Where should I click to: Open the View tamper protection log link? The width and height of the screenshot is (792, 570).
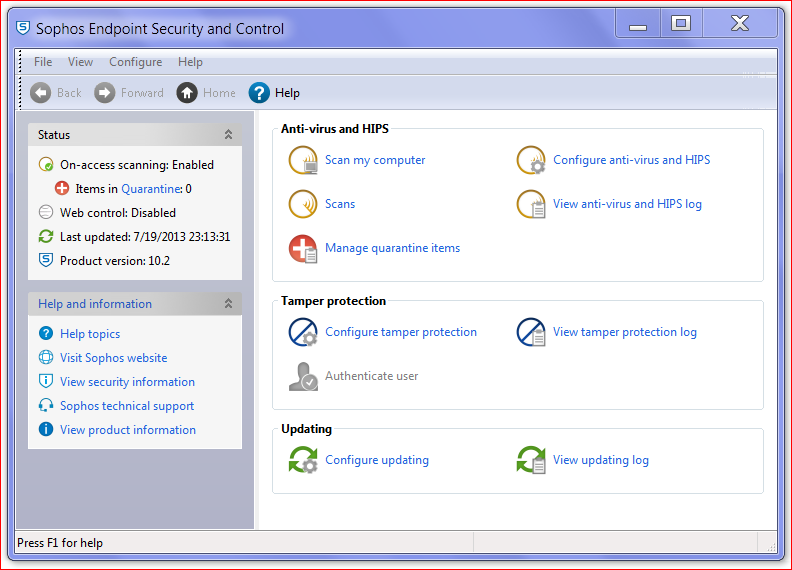coord(624,332)
